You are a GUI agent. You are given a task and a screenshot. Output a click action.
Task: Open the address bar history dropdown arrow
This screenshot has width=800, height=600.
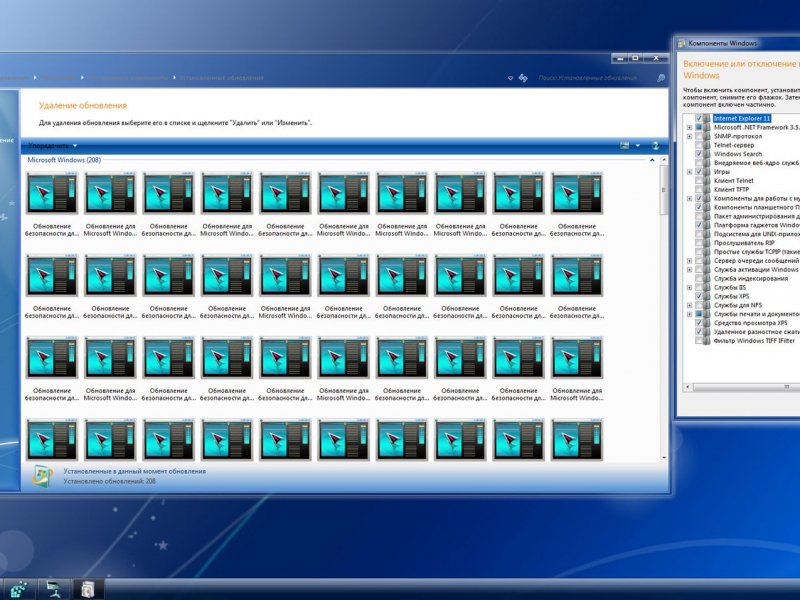coord(510,78)
